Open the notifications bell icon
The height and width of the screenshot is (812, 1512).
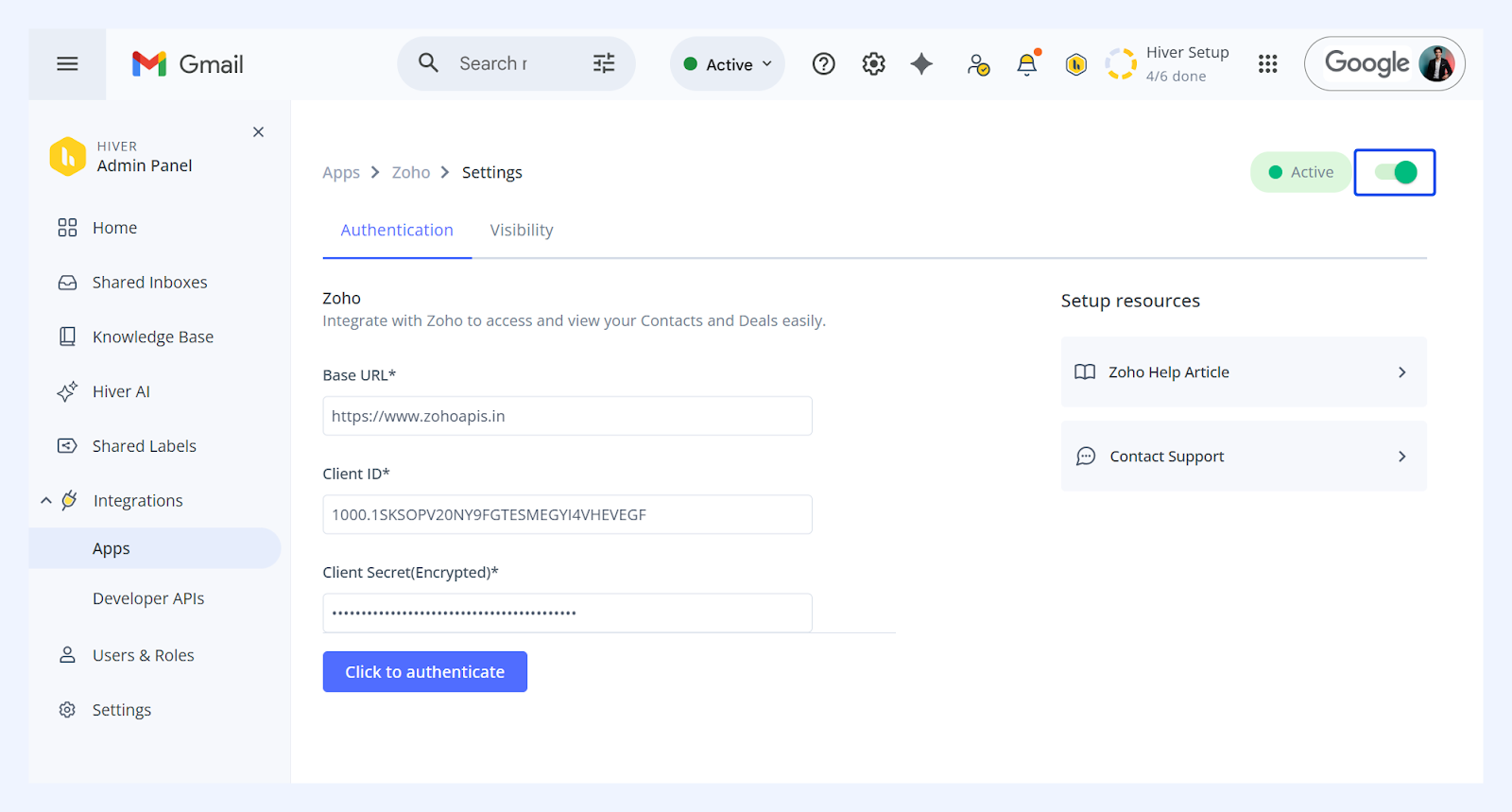tap(1027, 63)
